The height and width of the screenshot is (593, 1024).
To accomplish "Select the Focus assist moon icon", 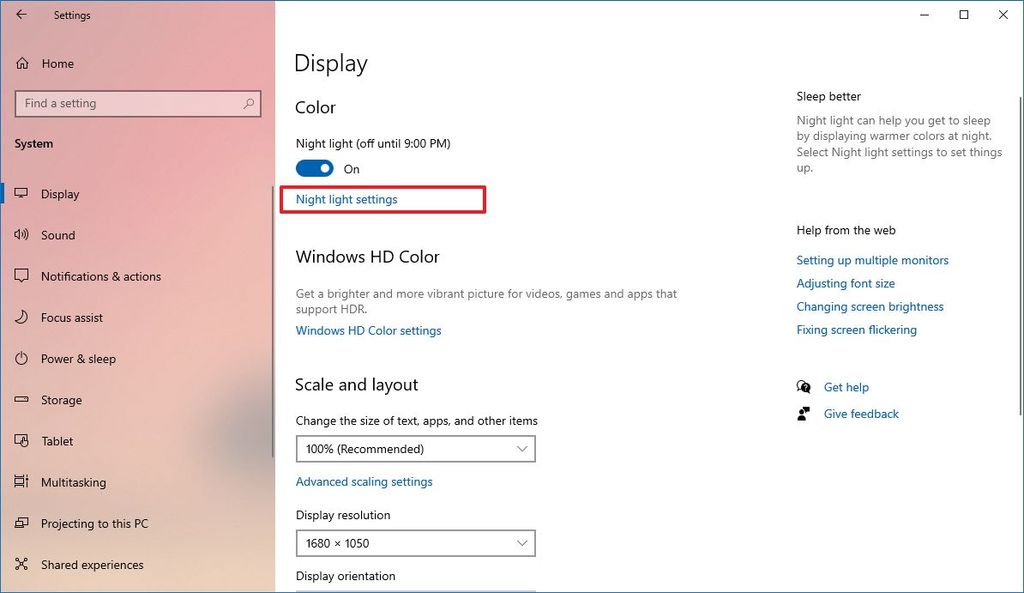I will (x=21, y=317).
